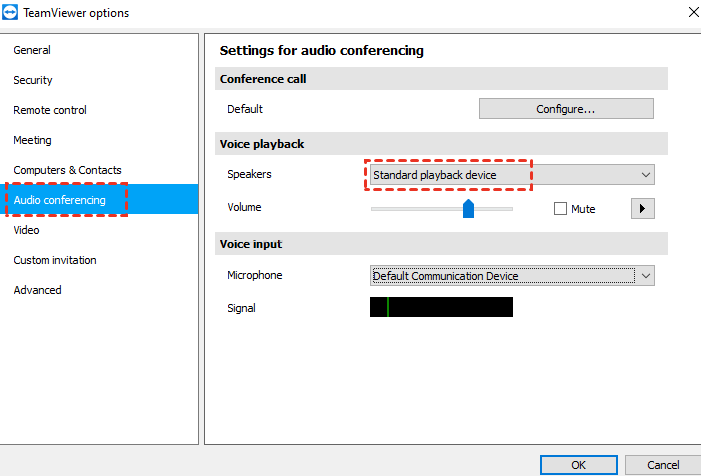Image resolution: width=701 pixels, height=476 pixels.
Task: Select the General settings category
Action: [32, 50]
